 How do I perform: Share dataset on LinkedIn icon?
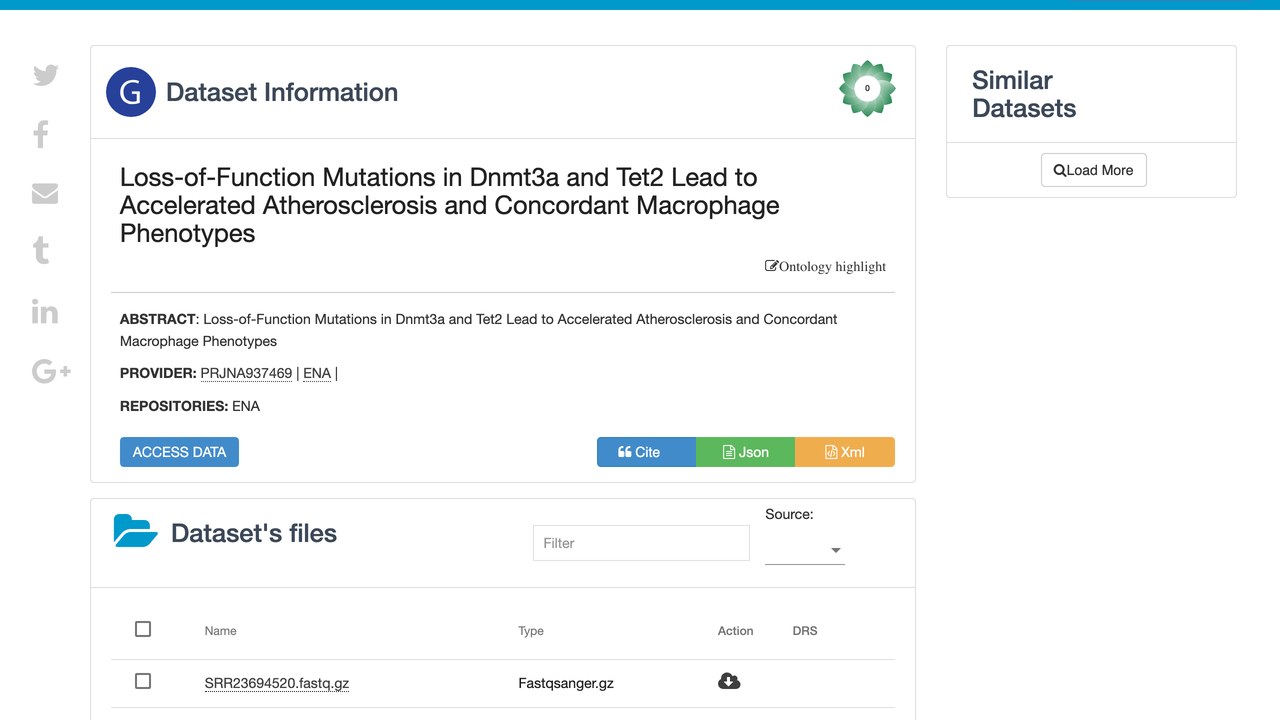pos(45,311)
